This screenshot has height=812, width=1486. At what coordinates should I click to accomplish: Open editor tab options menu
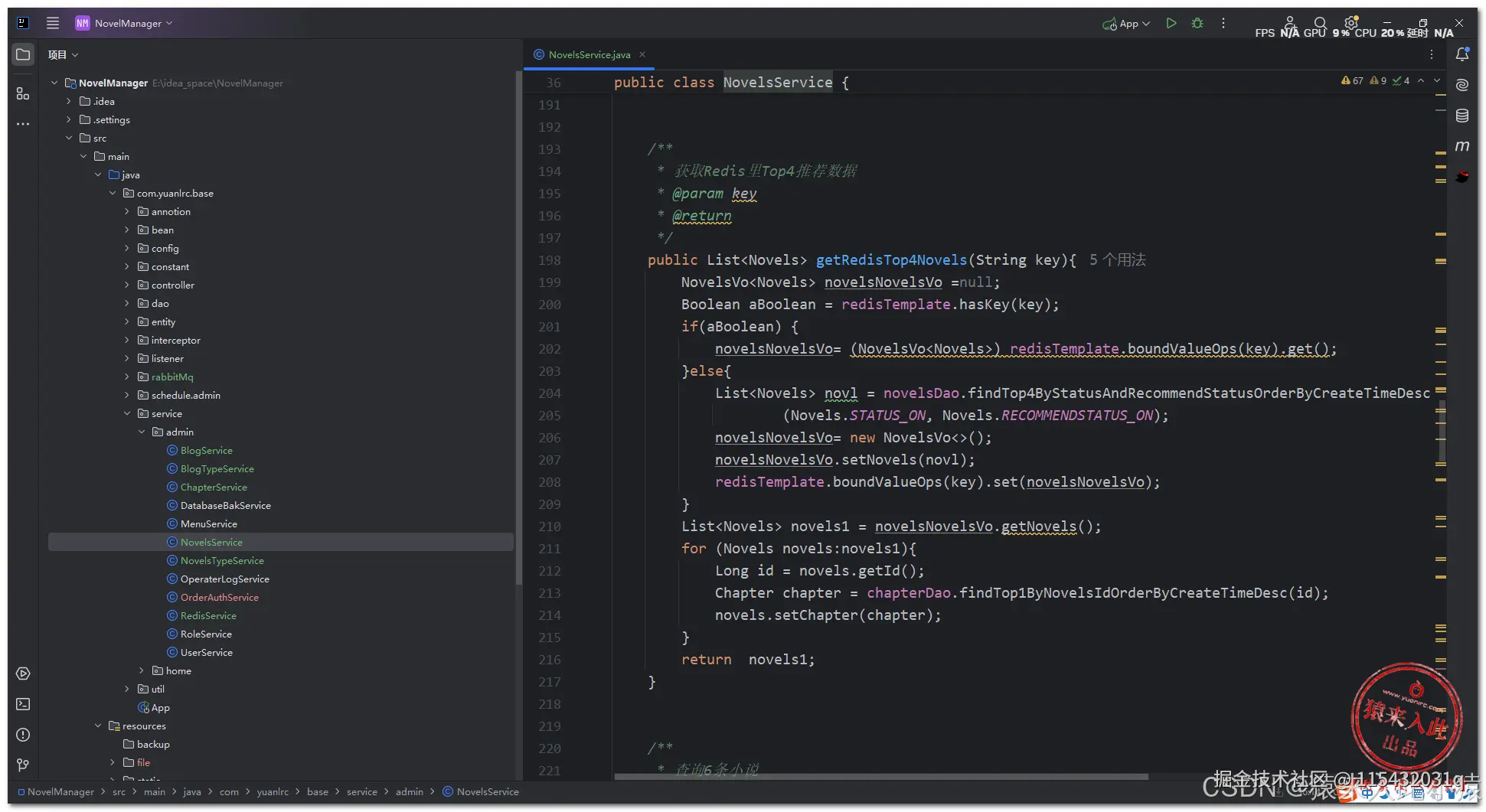click(x=1431, y=54)
